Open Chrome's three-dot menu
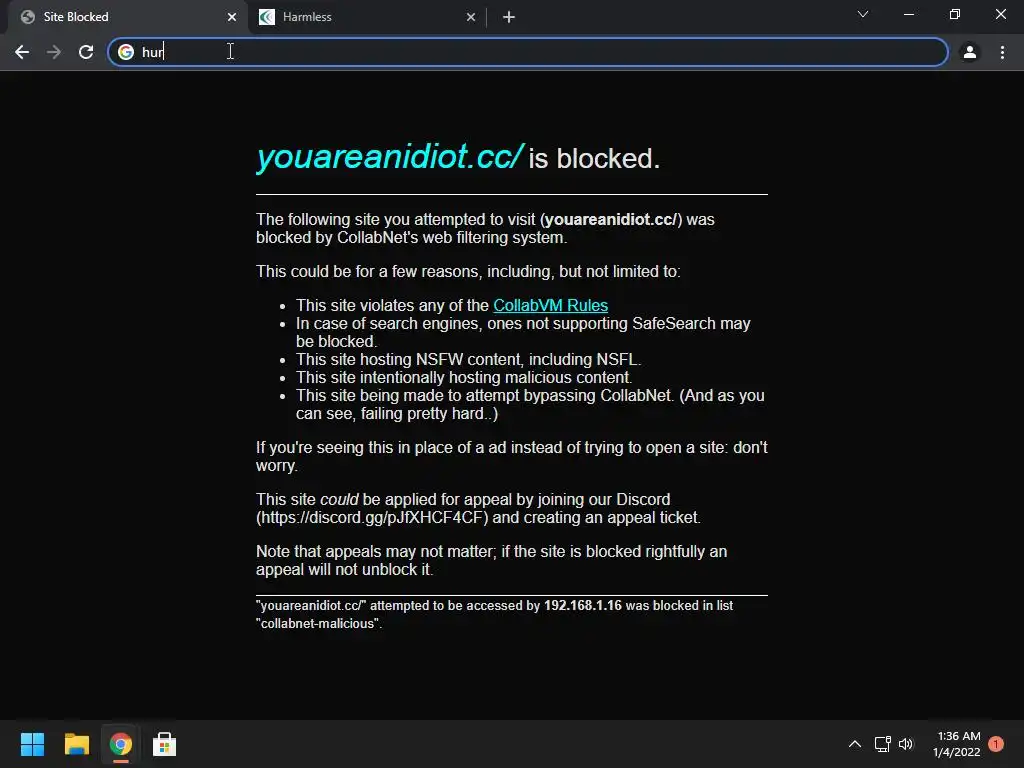Image resolution: width=1024 pixels, height=768 pixels. [1002, 52]
